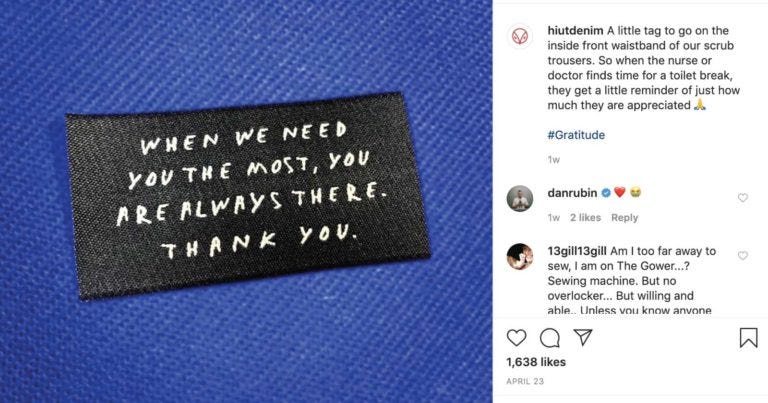
Task: Share post via paper plane icon
Action: coord(583,337)
